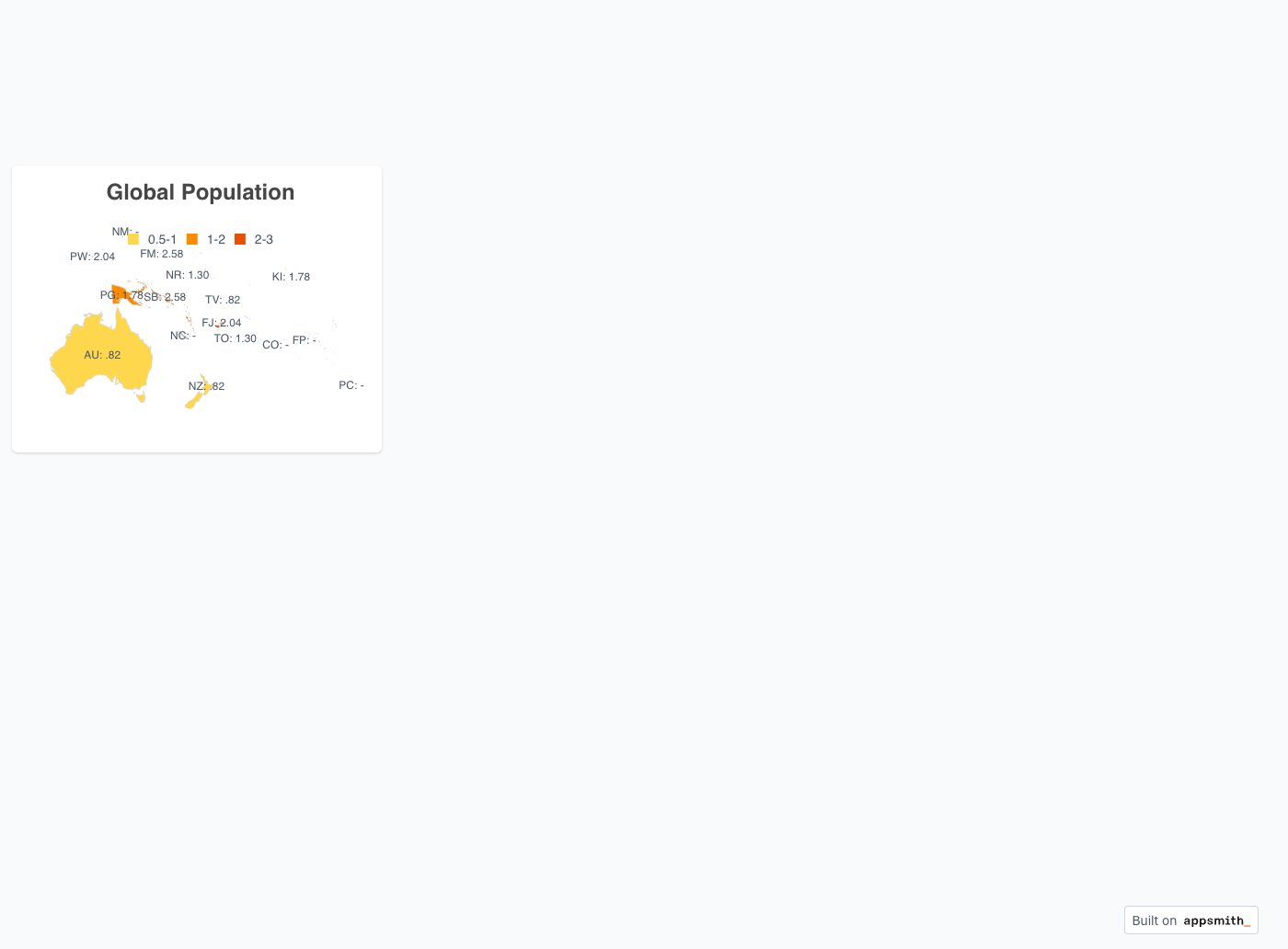
Task: Click the NR: 1.30 label
Action: click(x=188, y=275)
